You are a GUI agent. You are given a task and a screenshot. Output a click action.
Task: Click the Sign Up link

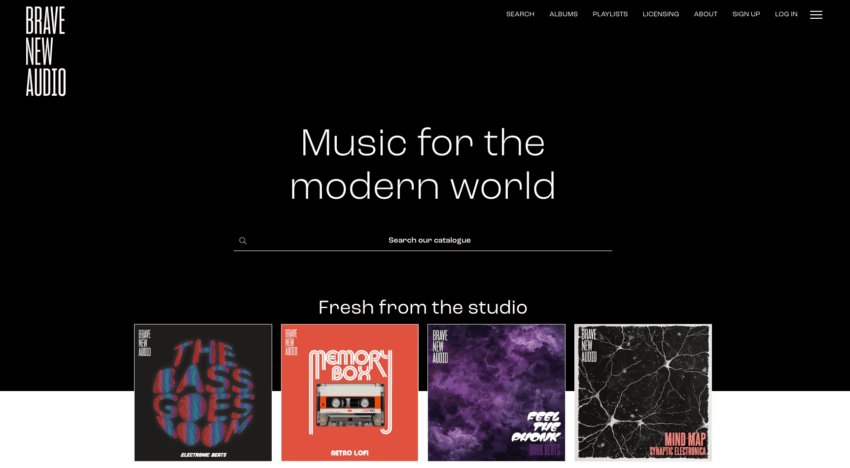tap(746, 14)
